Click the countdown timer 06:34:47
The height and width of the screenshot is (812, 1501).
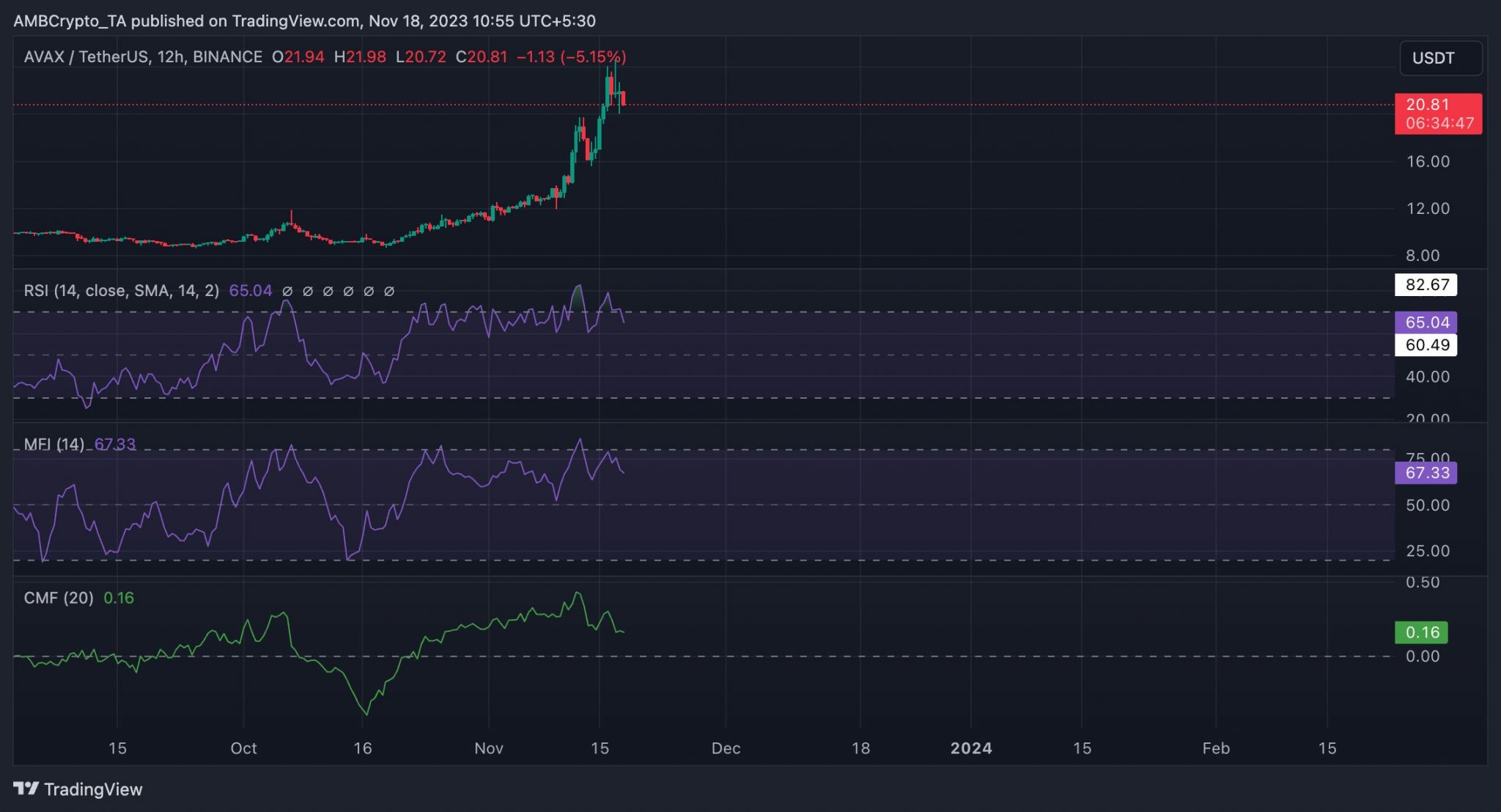pyautogui.click(x=1439, y=123)
